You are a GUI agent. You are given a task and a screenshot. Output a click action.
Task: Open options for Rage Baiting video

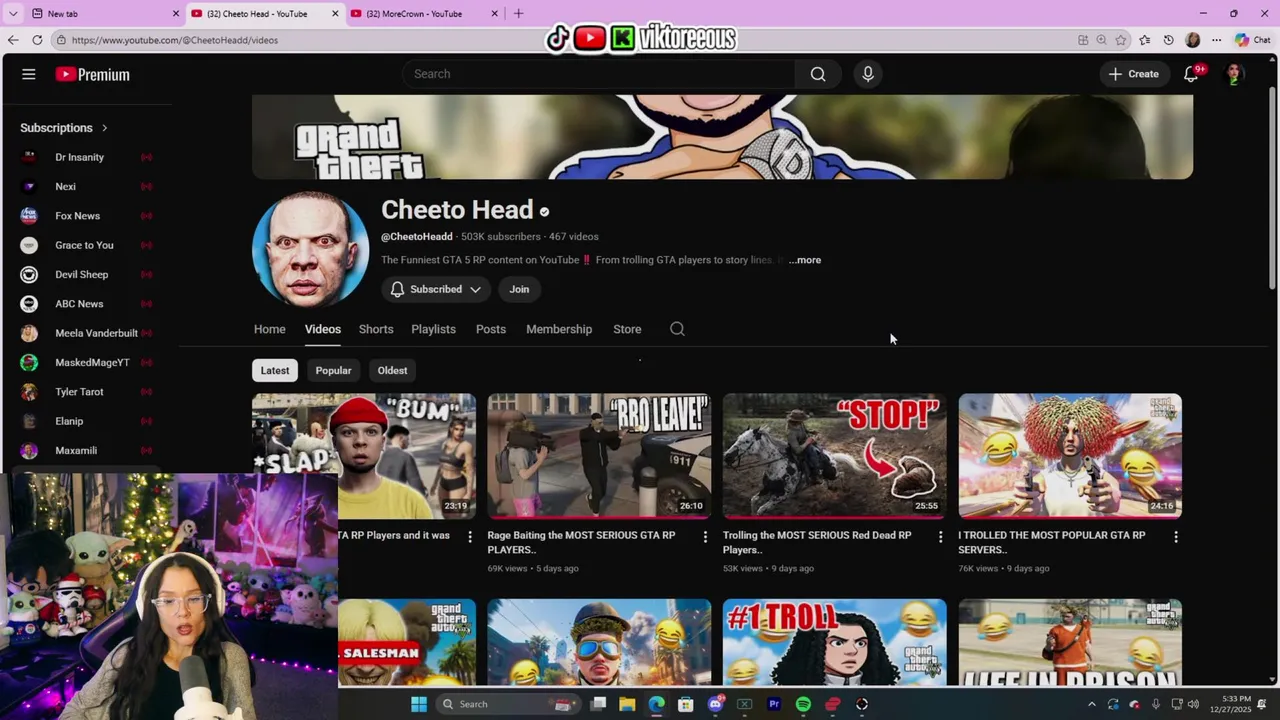pyautogui.click(x=705, y=537)
